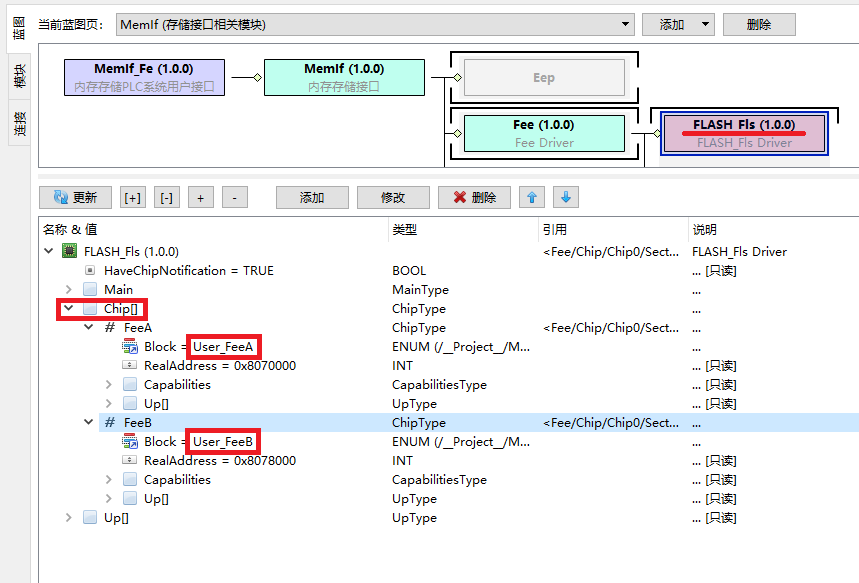Click the HaveChipNotification boolean icon
This screenshot has height=583, width=859.
[90, 271]
